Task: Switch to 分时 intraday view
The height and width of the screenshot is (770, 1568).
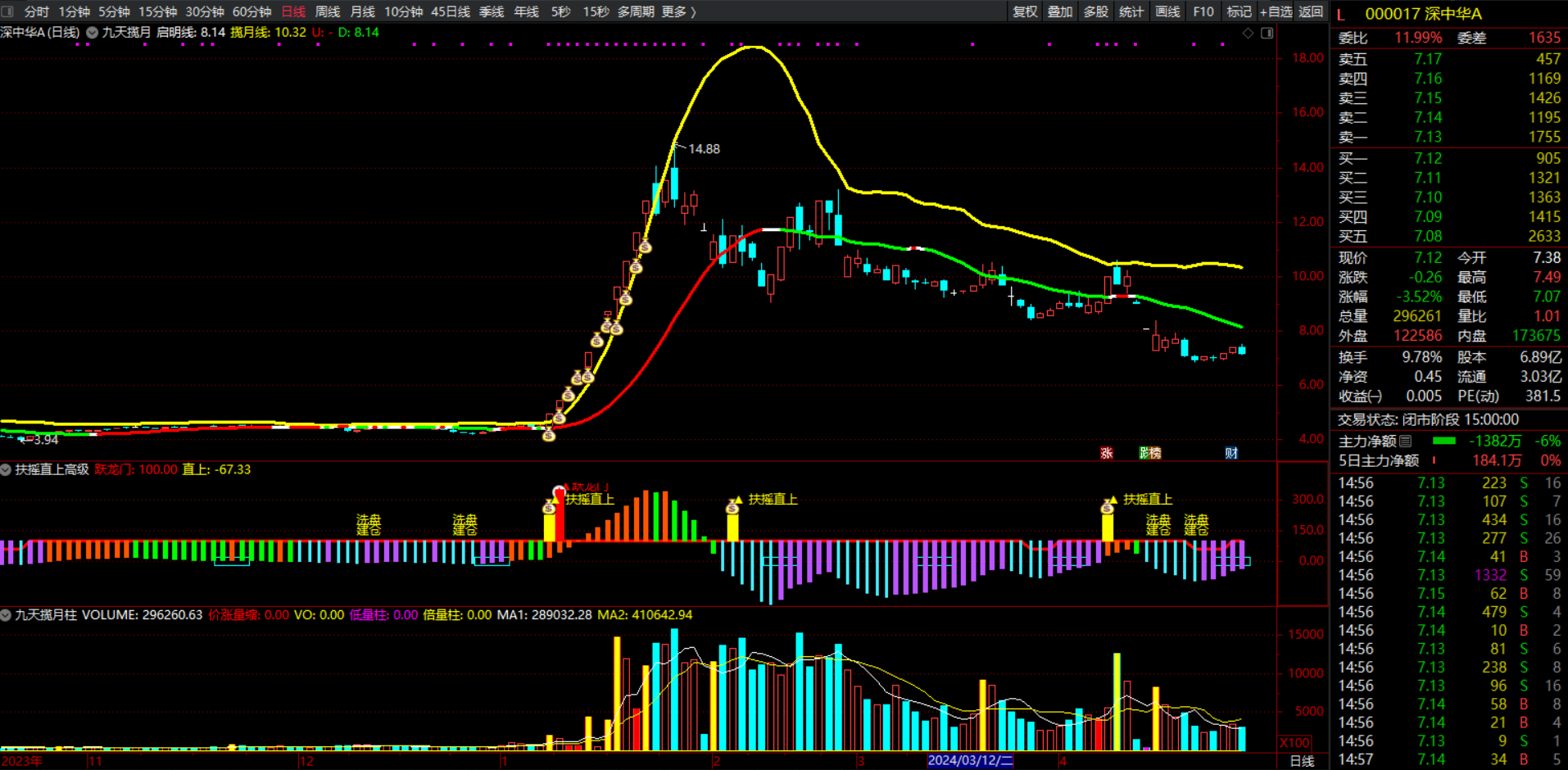Action: (x=36, y=11)
